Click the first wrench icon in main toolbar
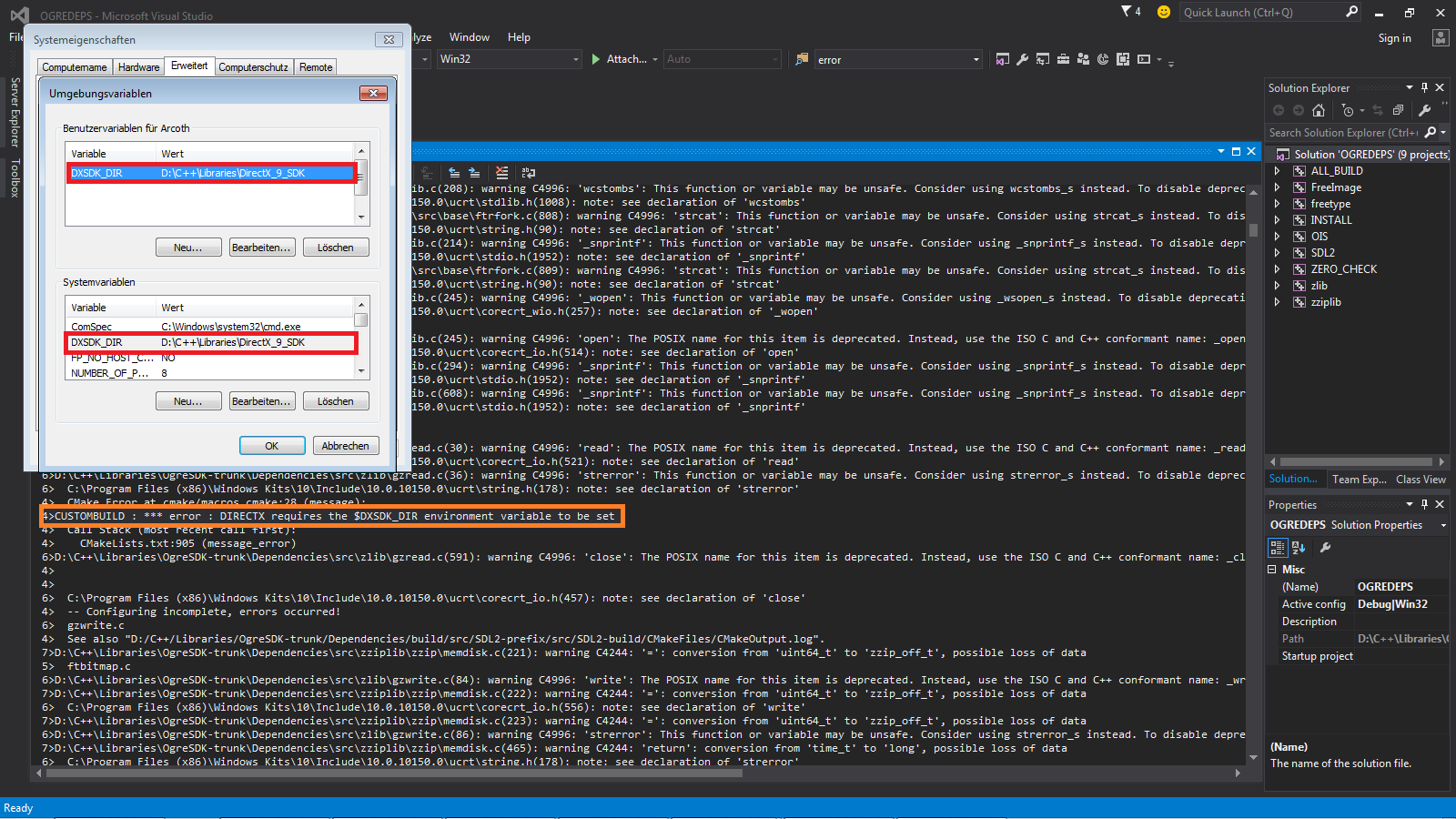Viewport: 1456px width, 819px height. pos(1023,59)
